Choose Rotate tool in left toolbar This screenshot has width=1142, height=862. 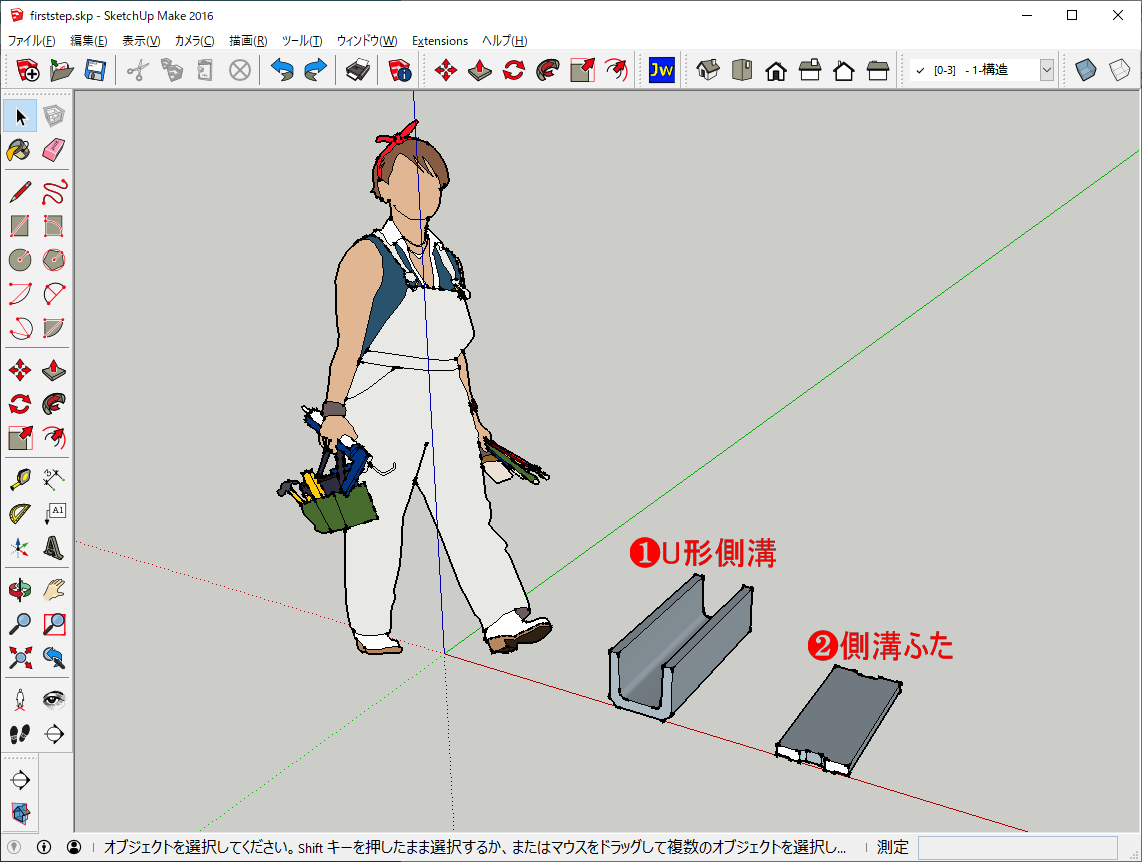(20, 403)
